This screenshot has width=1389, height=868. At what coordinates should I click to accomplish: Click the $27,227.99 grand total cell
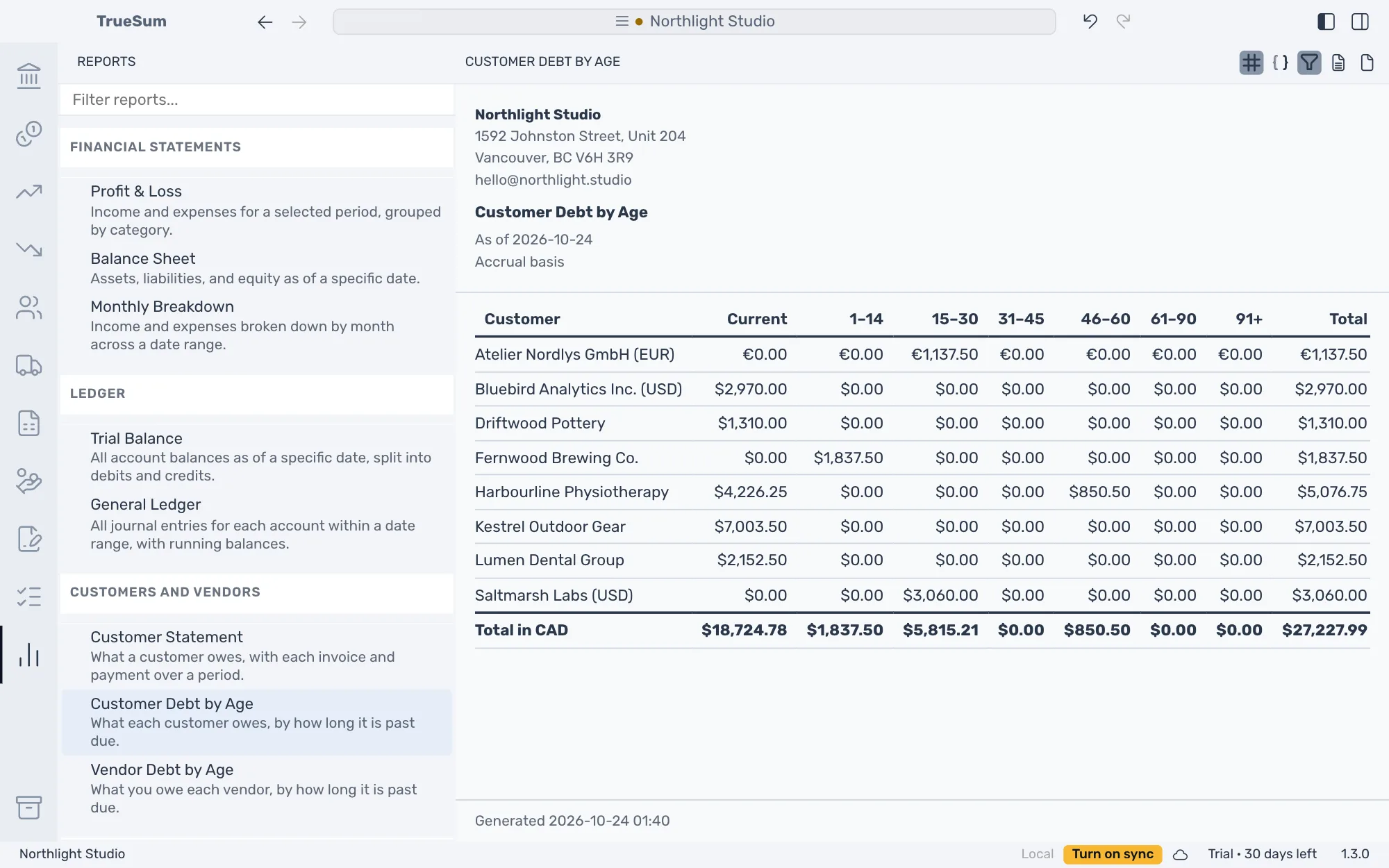[1324, 631]
